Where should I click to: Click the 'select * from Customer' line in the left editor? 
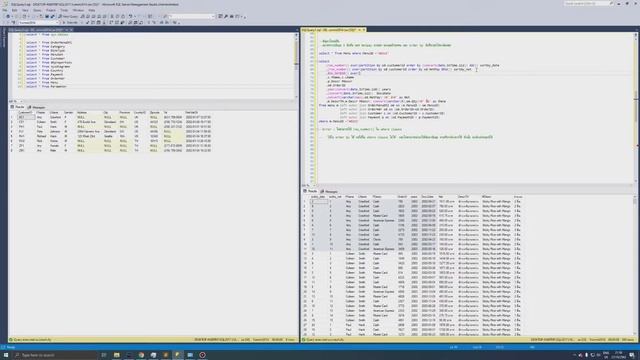tap(45, 58)
